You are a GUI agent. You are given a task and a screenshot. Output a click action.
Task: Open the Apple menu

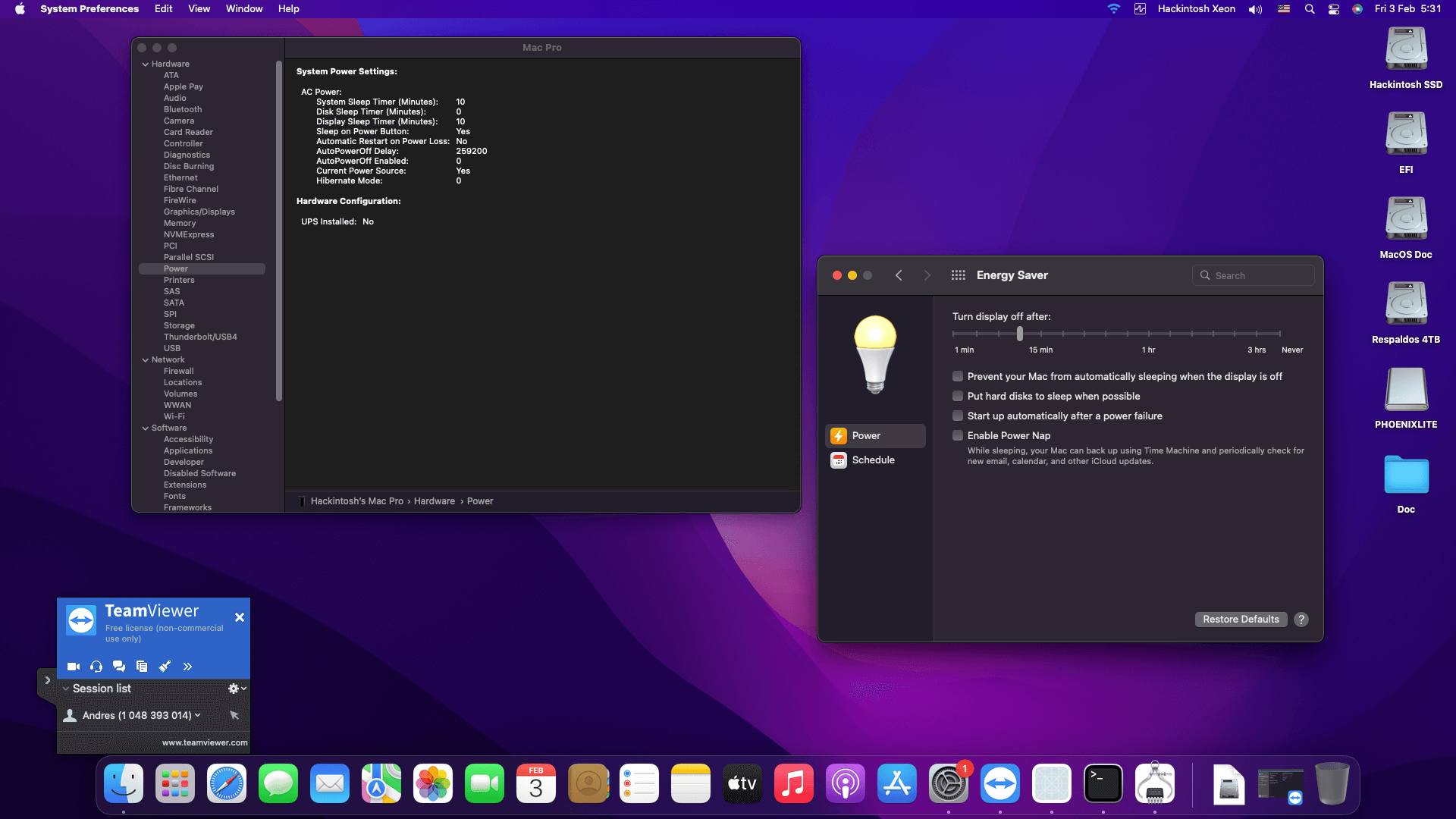[x=20, y=9]
